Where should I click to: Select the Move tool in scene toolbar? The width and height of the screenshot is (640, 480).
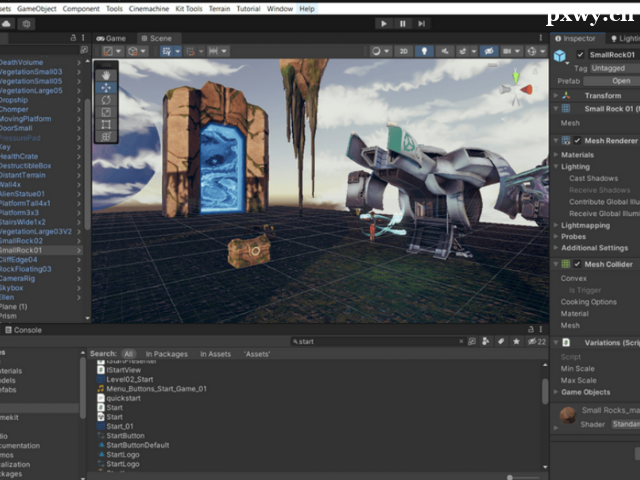tap(107, 87)
